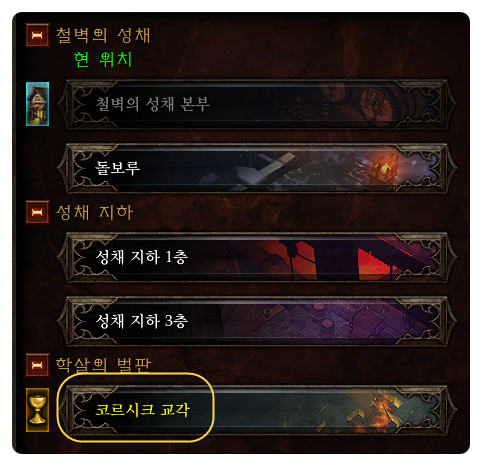Viewport: 482px width, 466px height.
Task: Travel to the 돌보루 waypoint
Action: (257, 168)
